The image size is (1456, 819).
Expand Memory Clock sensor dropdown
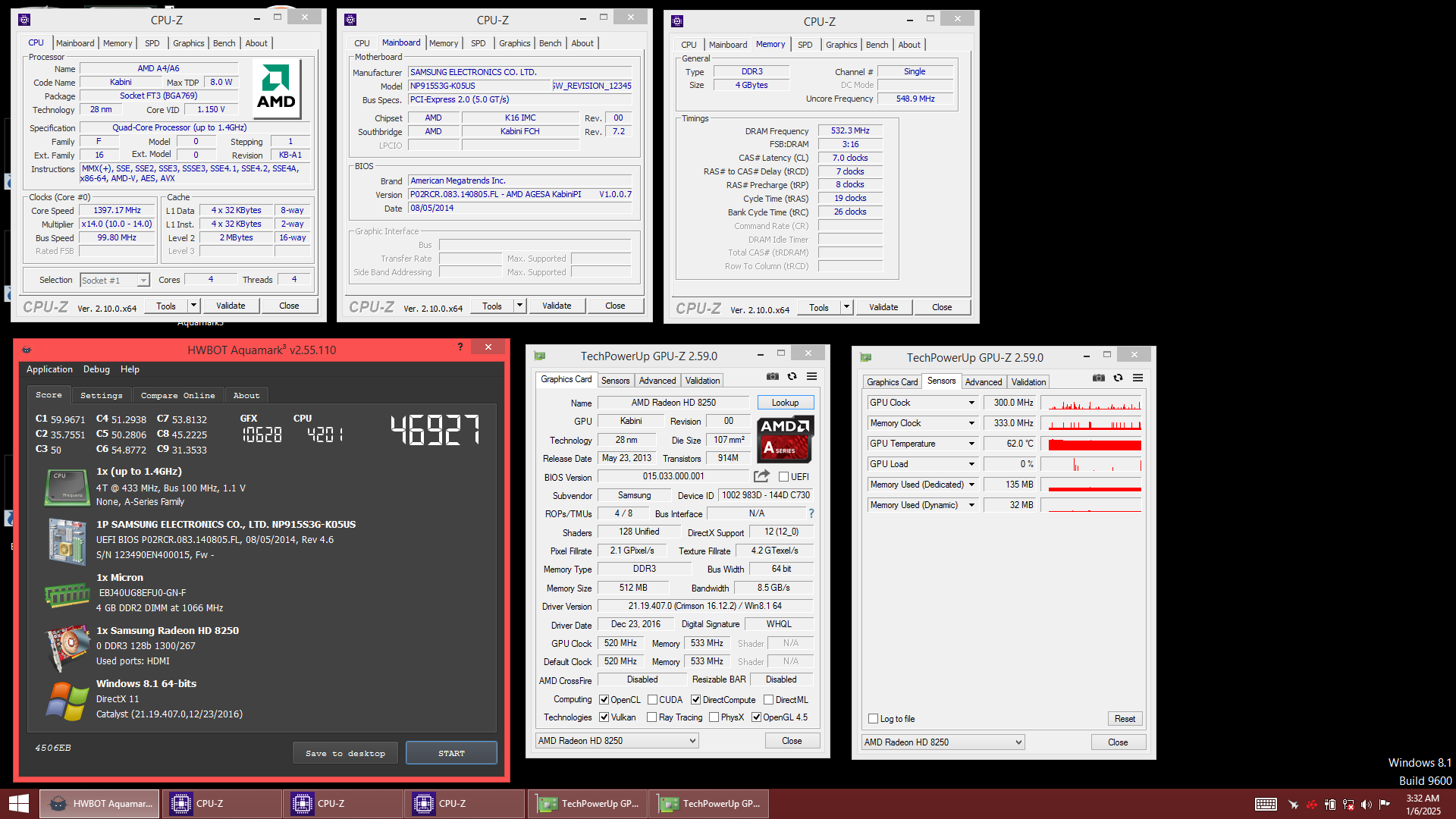pyautogui.click(x=971, y=423)
